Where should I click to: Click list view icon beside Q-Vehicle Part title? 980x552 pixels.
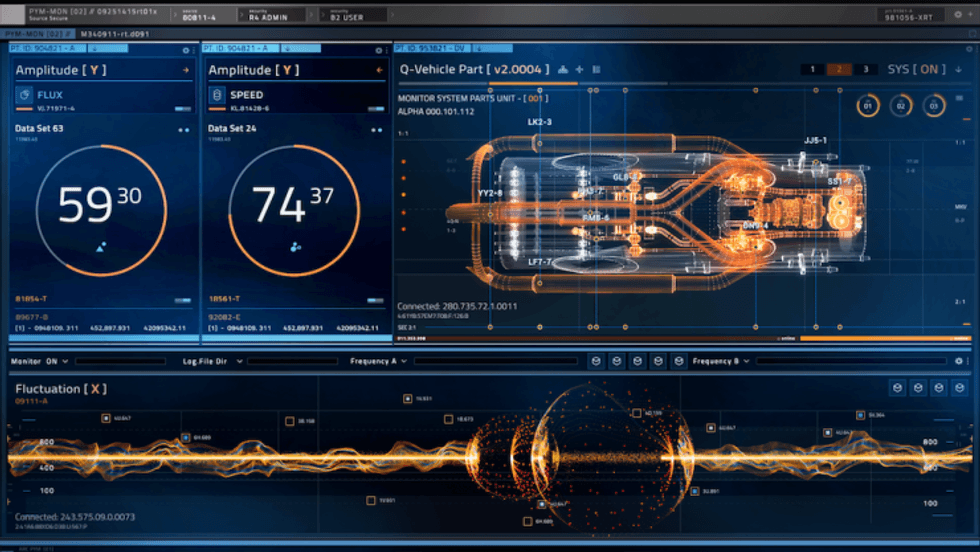[596, 69]
